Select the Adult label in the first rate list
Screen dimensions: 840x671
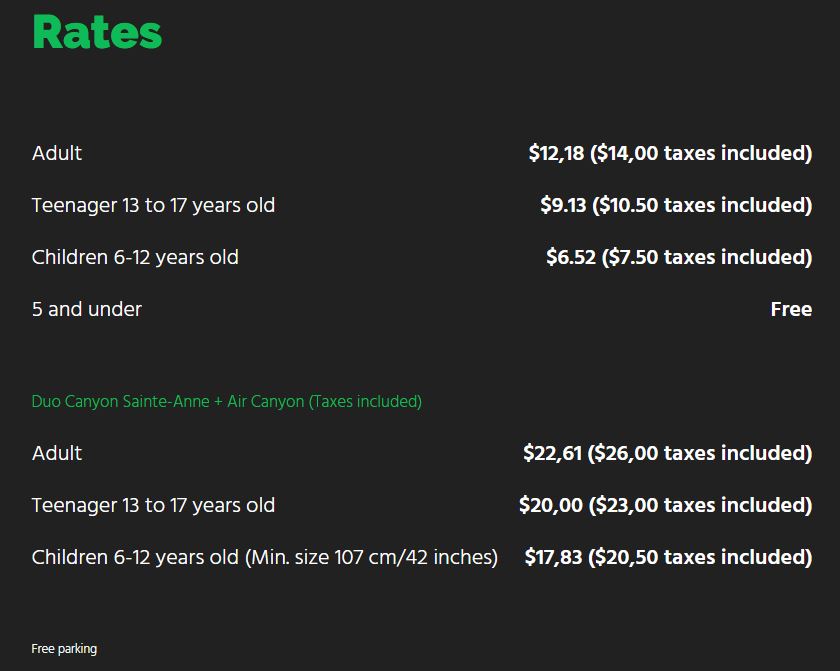[x=57, y=153]
